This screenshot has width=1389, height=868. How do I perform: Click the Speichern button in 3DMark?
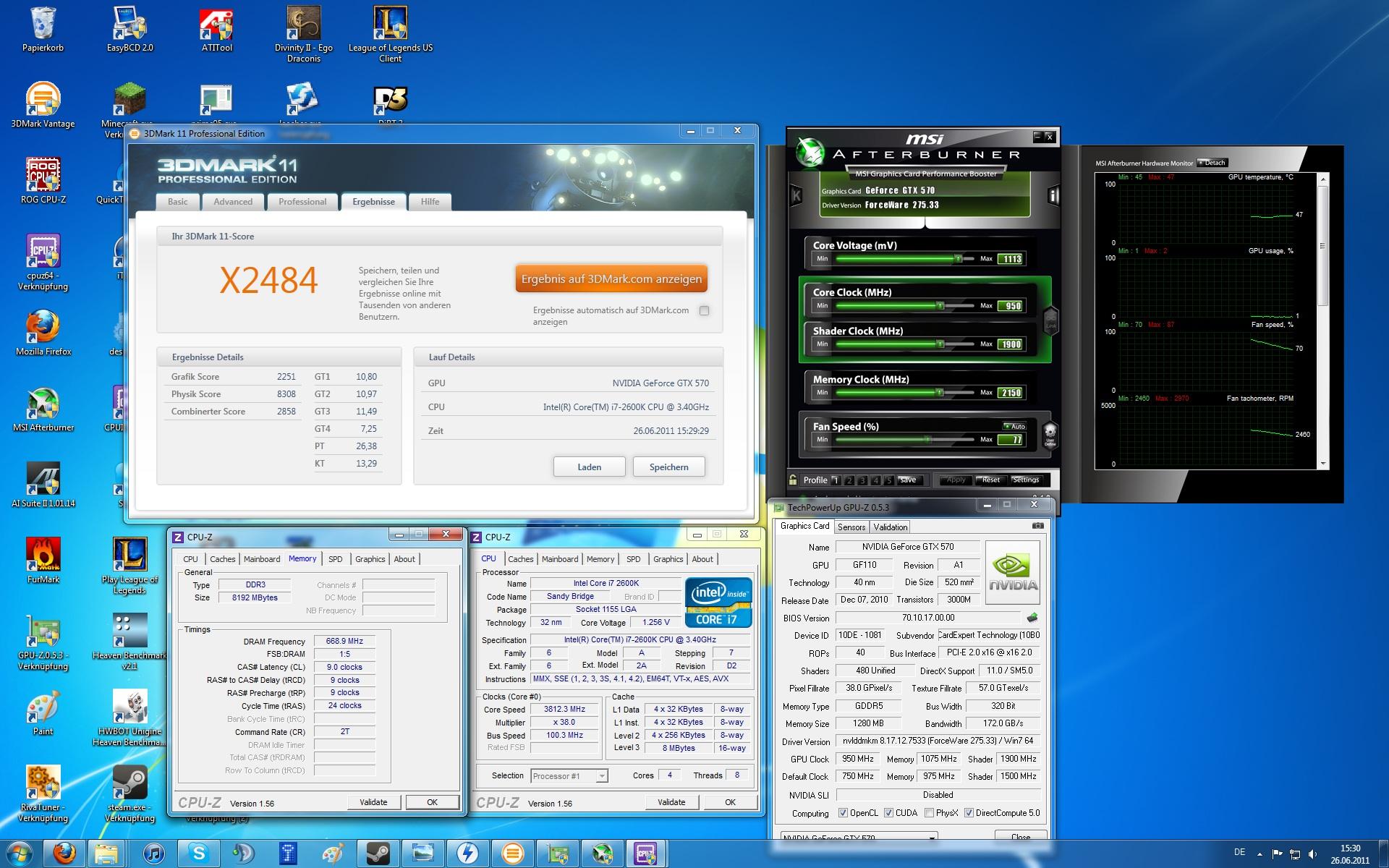point(668,467)
